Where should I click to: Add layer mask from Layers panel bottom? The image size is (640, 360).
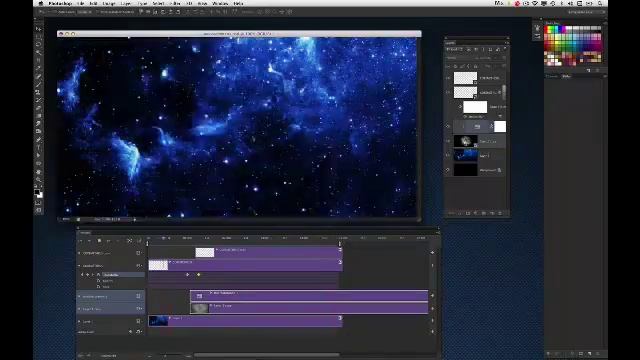[468, 213]
